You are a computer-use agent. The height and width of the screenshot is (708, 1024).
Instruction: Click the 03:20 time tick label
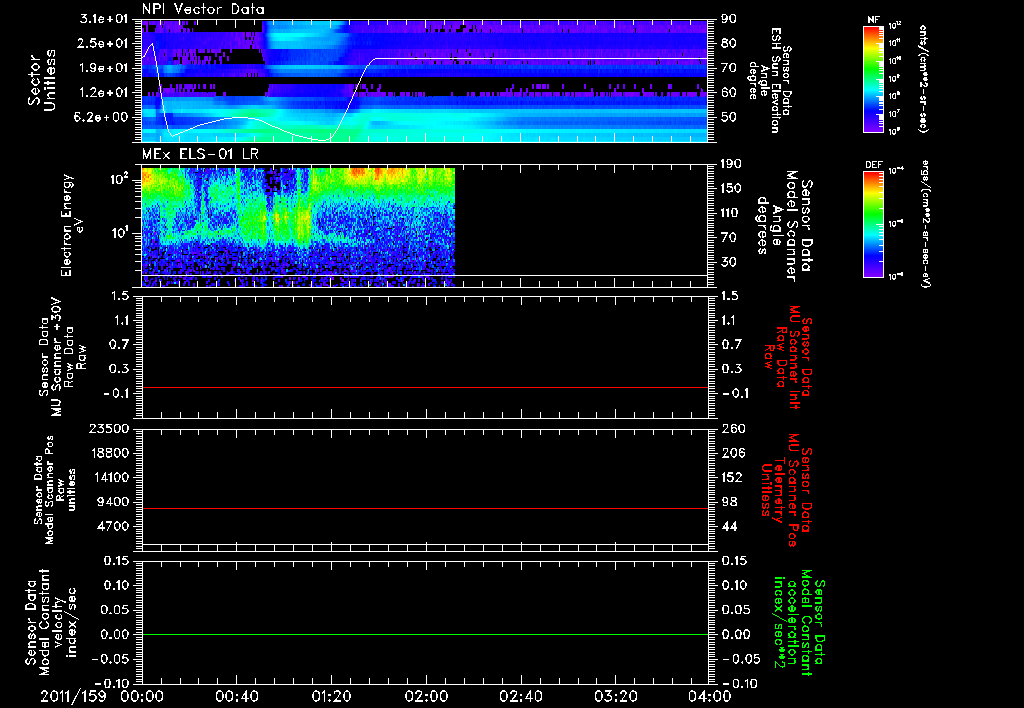[615, 696]
